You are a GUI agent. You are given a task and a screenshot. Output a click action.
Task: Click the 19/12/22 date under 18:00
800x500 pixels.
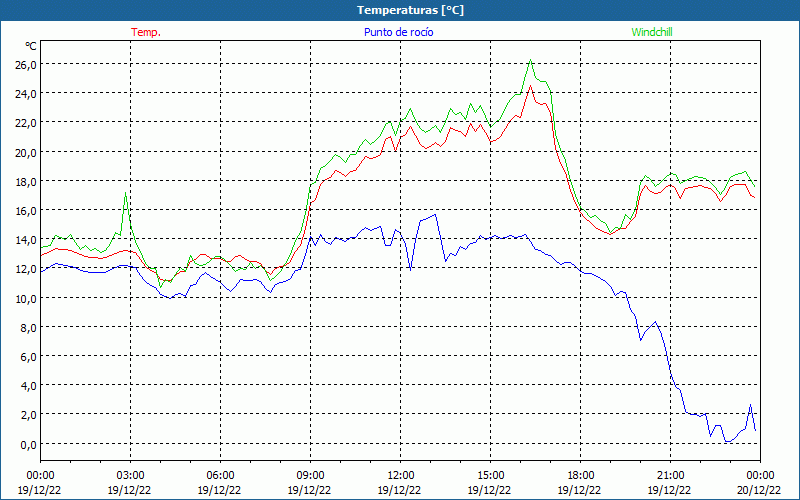point(579,490)
